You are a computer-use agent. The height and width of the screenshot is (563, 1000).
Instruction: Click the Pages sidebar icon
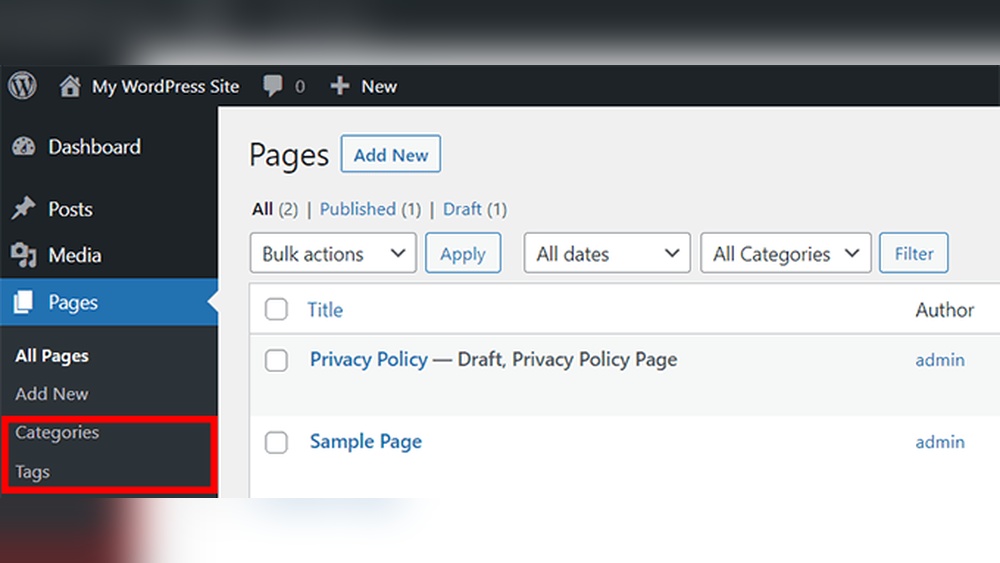click(x=23, y=302)
